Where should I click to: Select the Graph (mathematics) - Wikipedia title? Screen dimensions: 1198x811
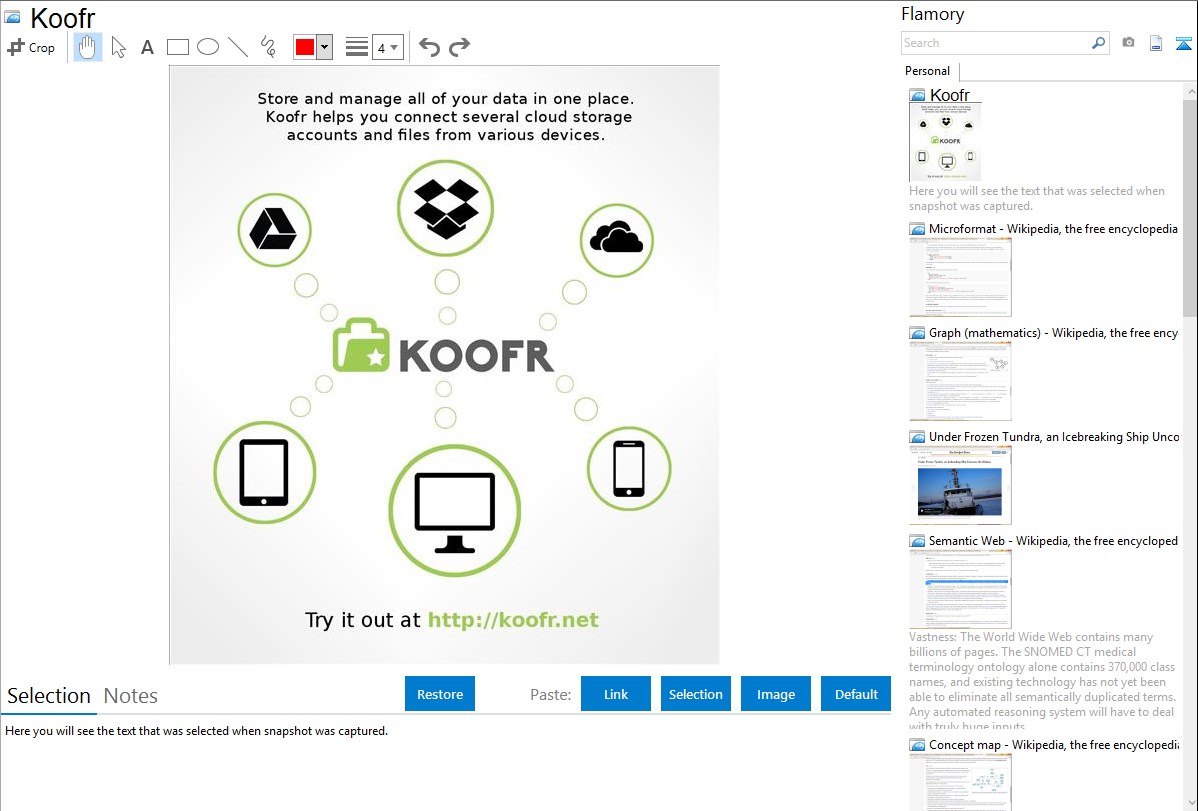click(1053, 333)
